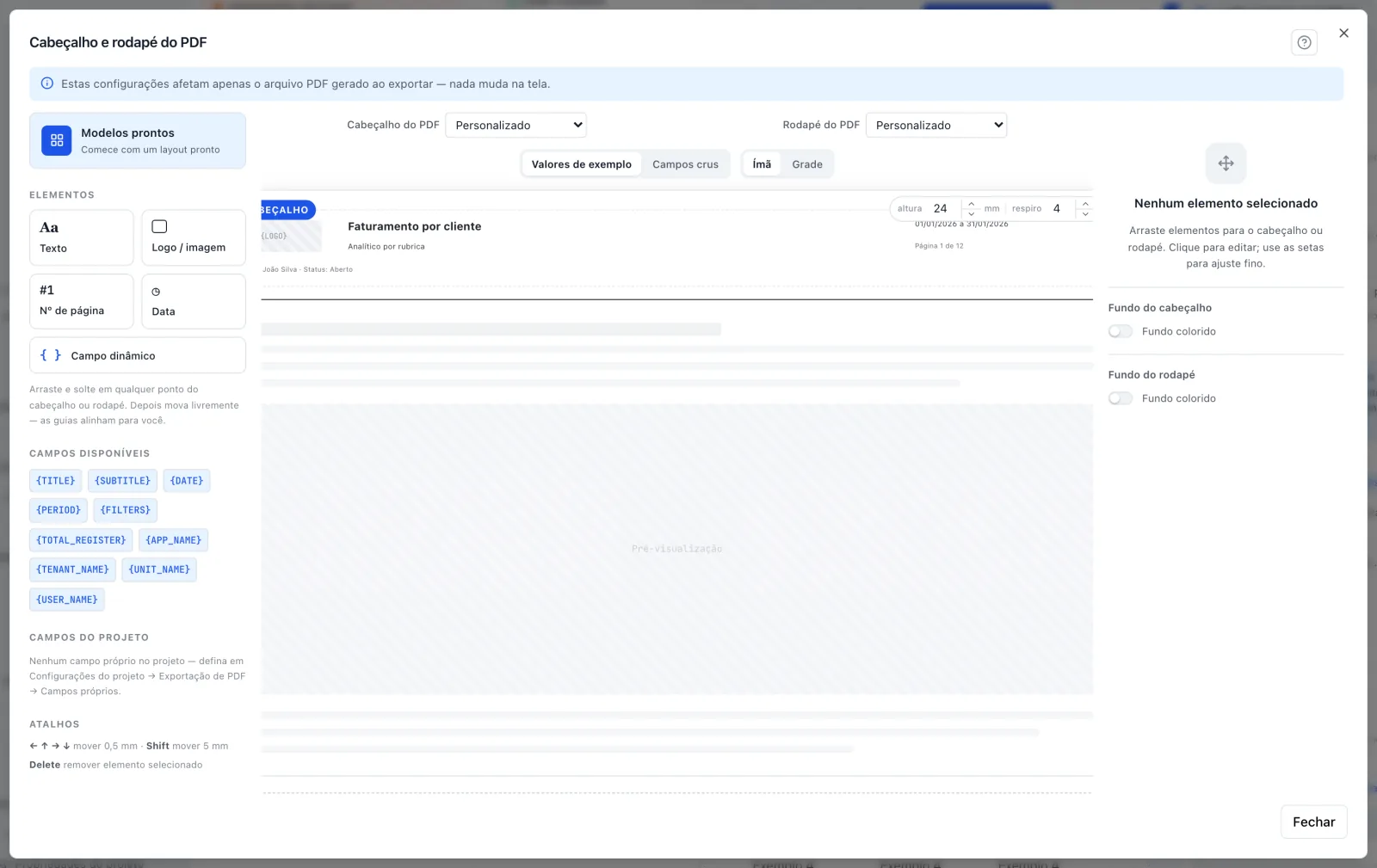Image resolution: width=1377 pixels, height=868 pixels.
Task: Select 'Página 1 de 12' in header preview
Action: tap(939, 246)
